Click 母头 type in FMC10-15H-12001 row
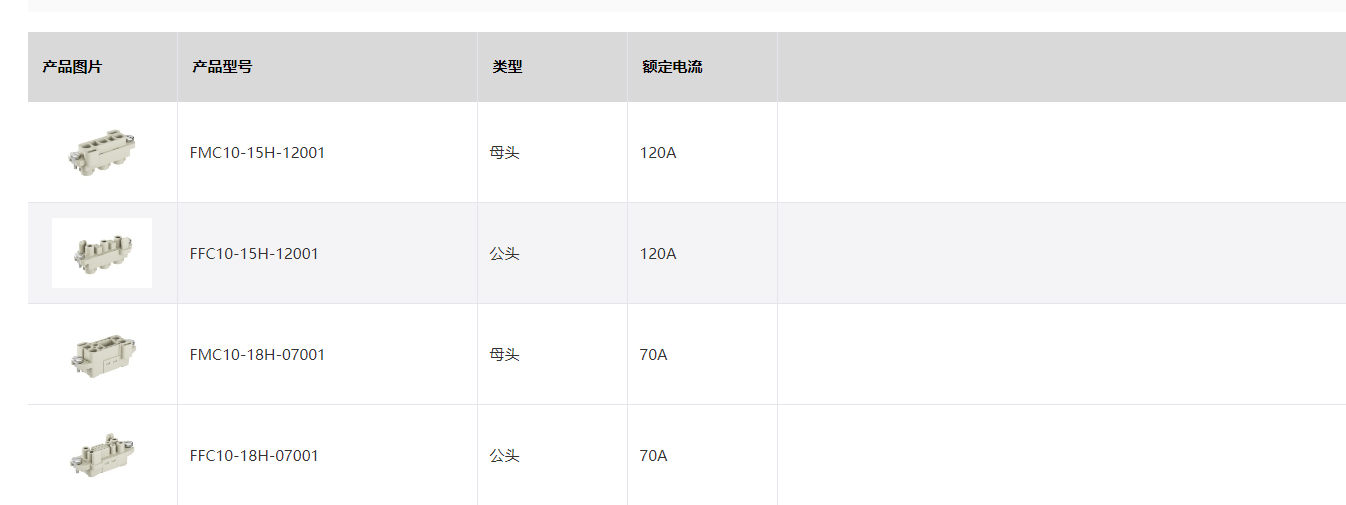The width and height of the screenshot is (1346, 505). [x=504, y=153]
